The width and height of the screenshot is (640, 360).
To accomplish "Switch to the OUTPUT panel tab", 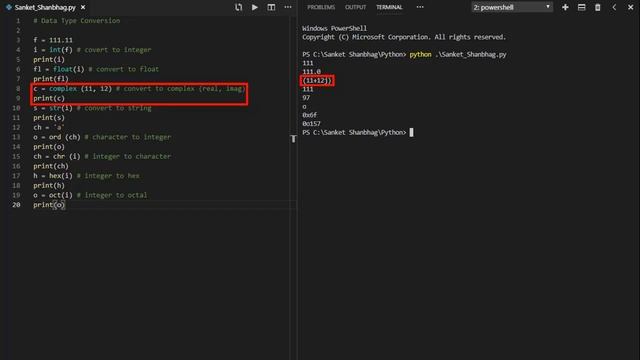I will point(355,7).
